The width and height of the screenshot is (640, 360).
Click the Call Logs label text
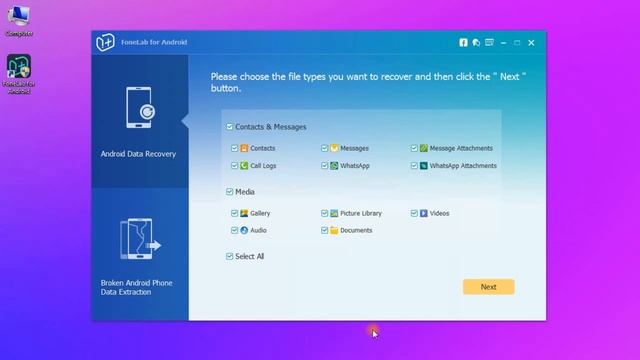(263, 166)
